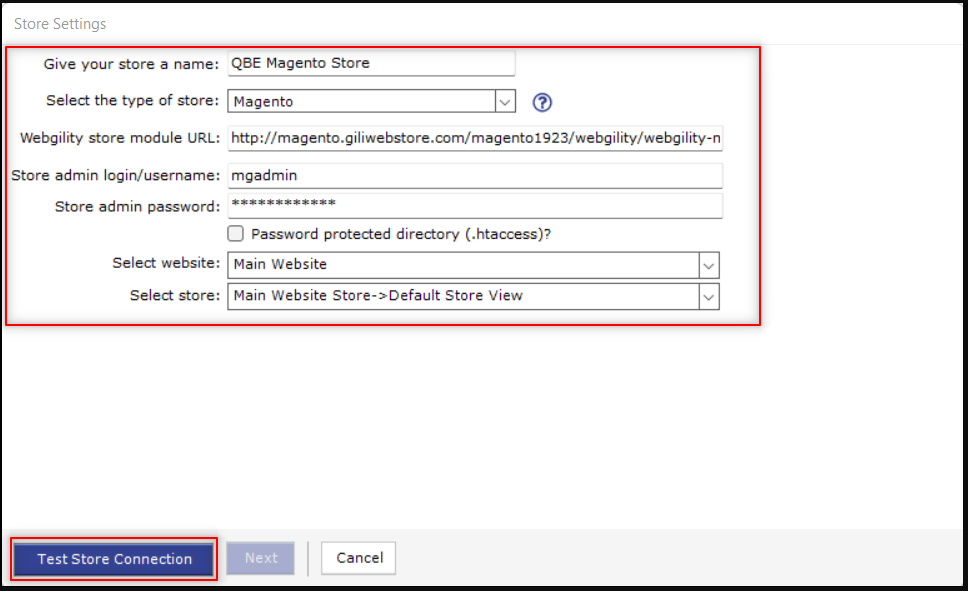Click the 'Webgility store module URL' label

coord(120,138)
